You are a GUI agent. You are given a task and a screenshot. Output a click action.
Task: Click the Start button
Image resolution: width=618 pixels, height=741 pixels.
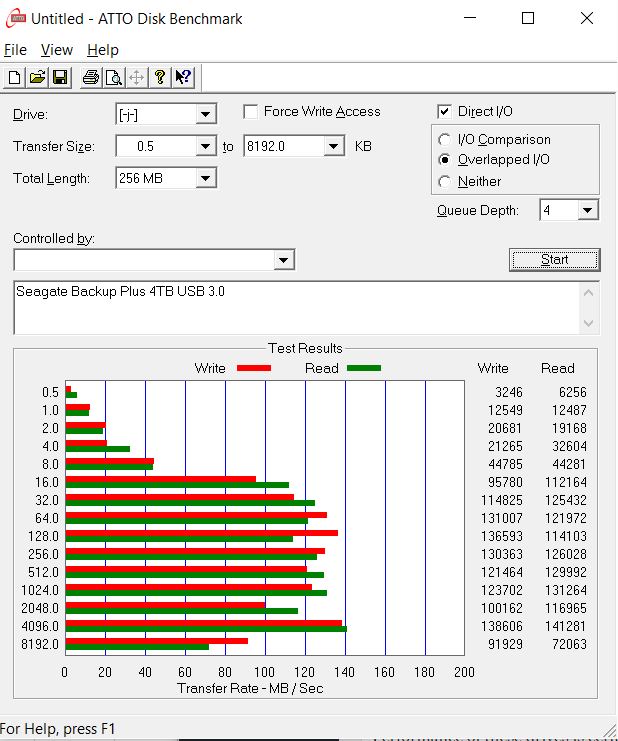[x=555, y=259]
